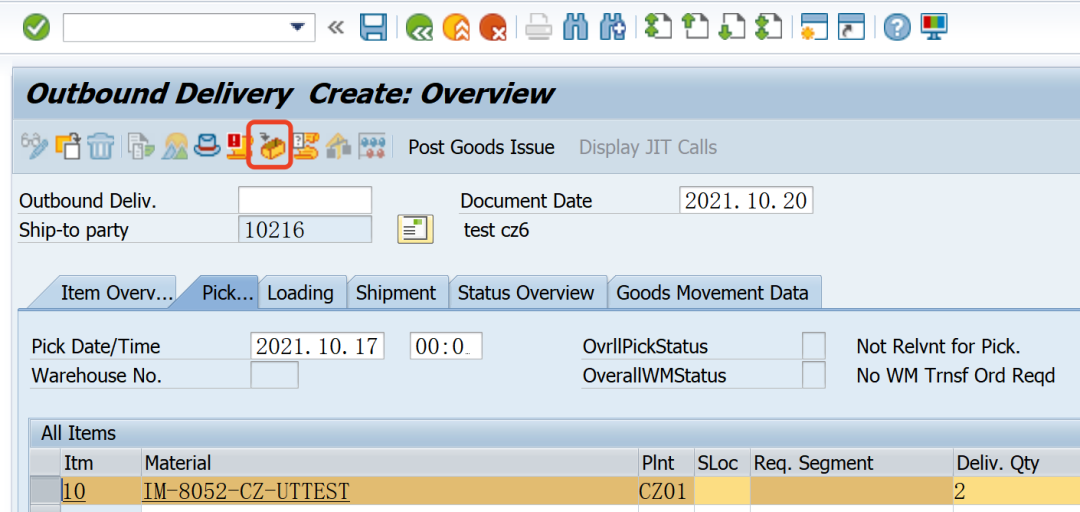
Task: Click the Itm column header
Action: 101,462
